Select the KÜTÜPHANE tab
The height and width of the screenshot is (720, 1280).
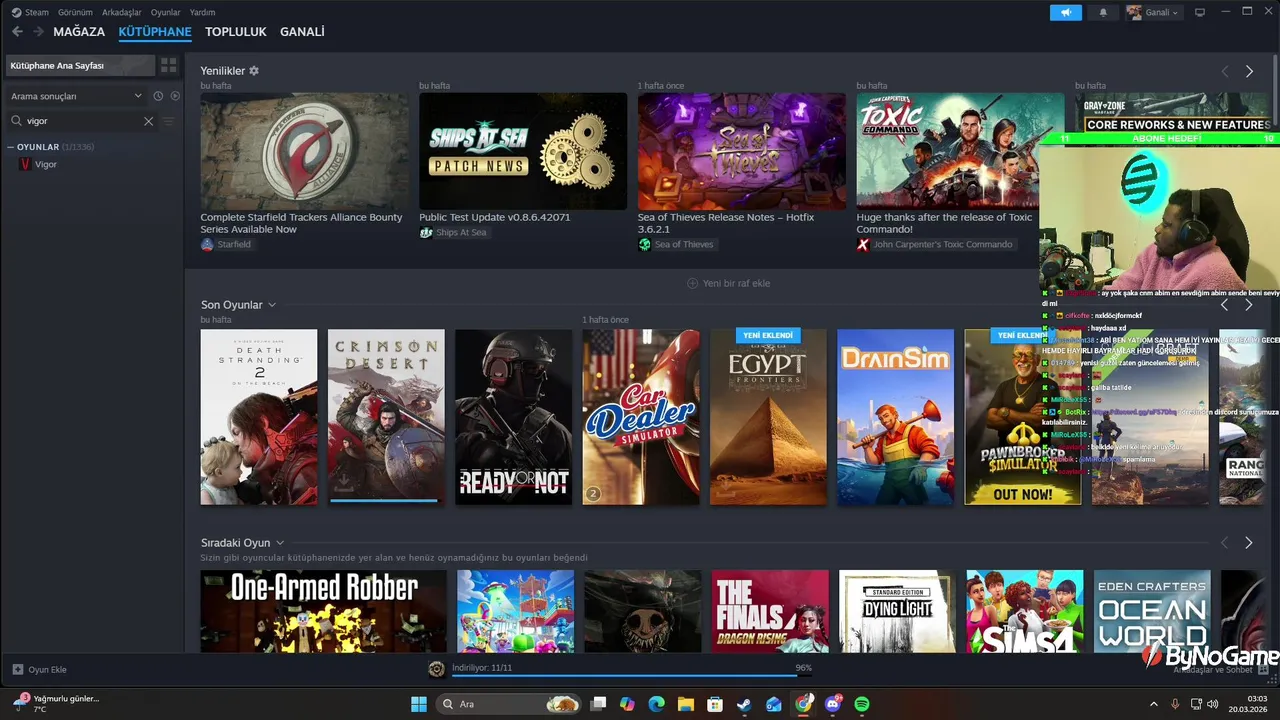click(155, 32)
